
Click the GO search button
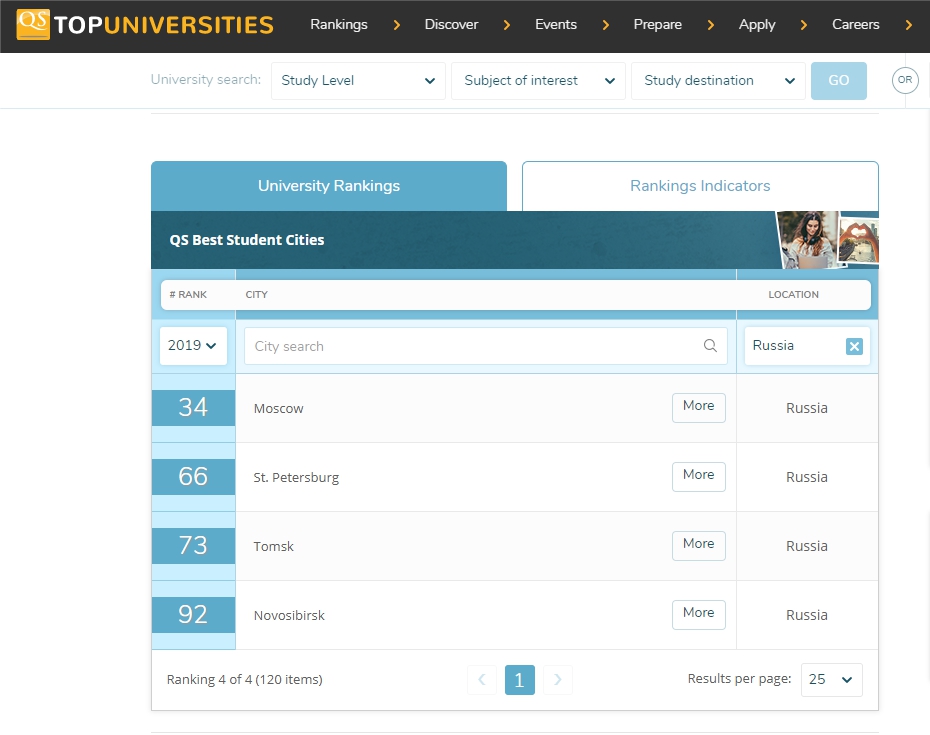tap(839, 81)
